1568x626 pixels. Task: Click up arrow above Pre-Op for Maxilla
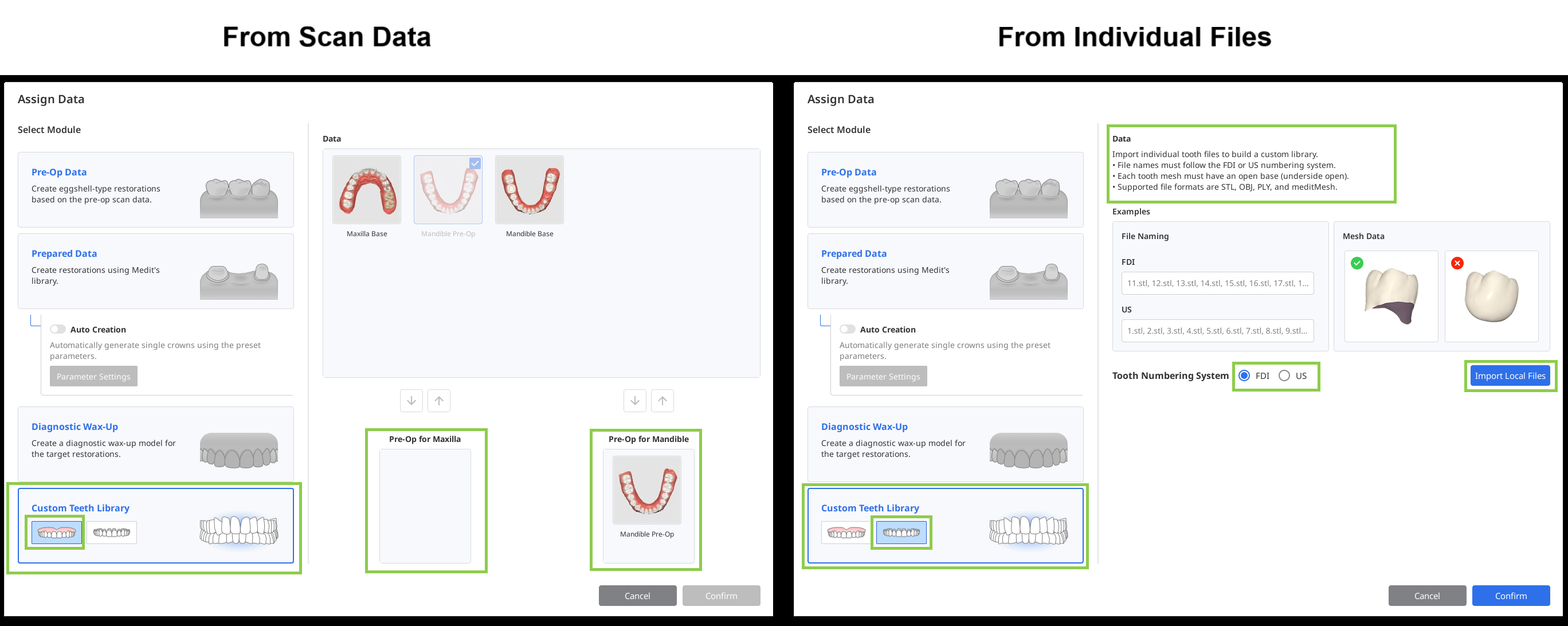[439, 401]
